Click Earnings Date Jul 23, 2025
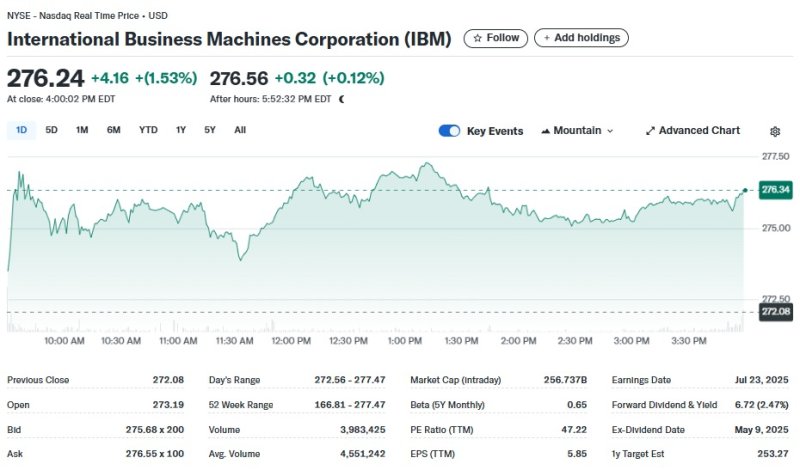The width and height of the screenshot is (800, 470). 761,380
